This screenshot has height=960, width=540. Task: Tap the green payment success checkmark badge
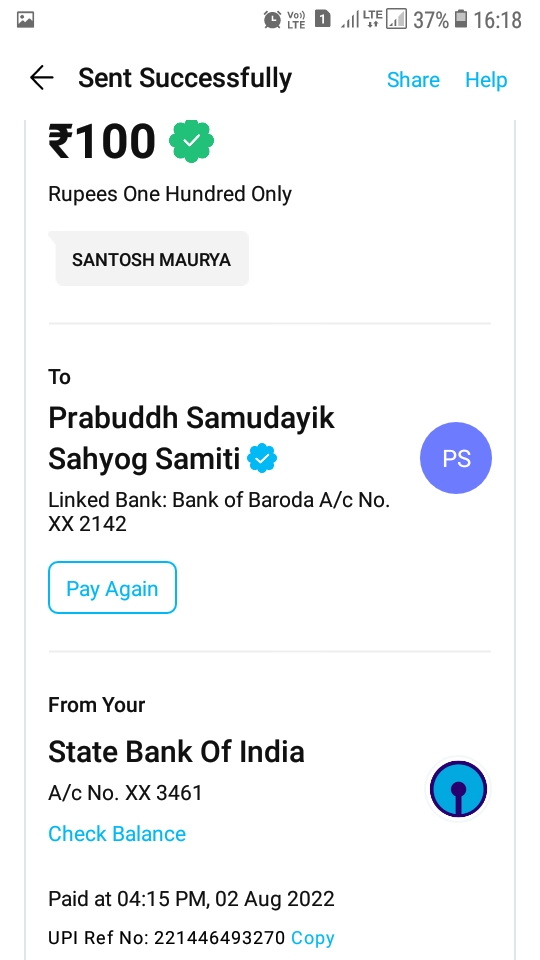192,141
